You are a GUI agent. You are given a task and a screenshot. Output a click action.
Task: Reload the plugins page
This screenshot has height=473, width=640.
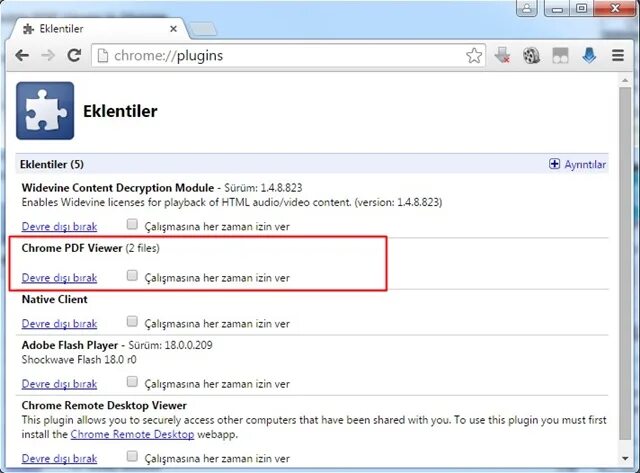[x=74, y=55]
